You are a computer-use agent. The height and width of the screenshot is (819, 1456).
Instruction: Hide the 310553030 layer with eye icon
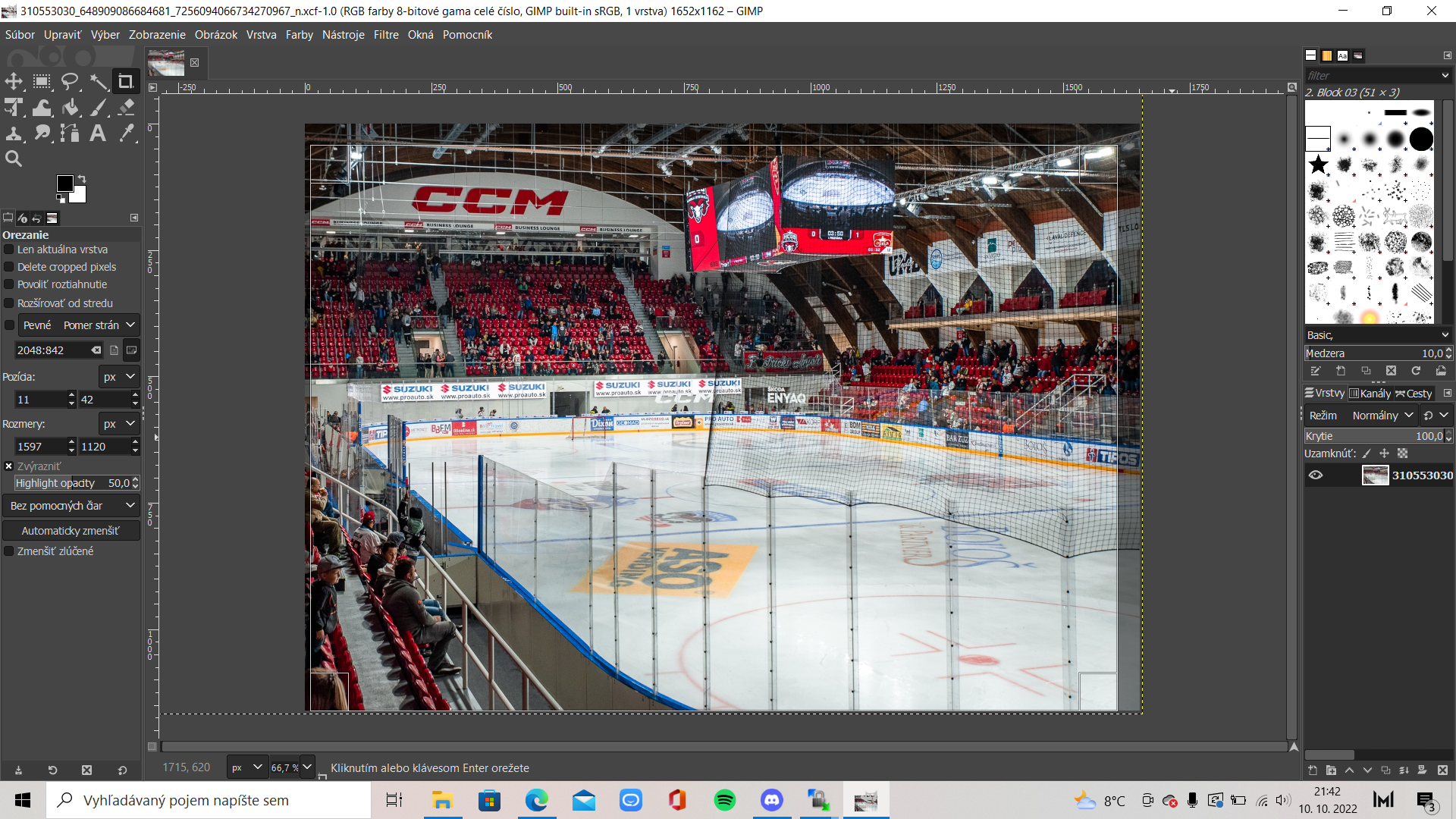pyautogui.click(x=1316, y=475)
